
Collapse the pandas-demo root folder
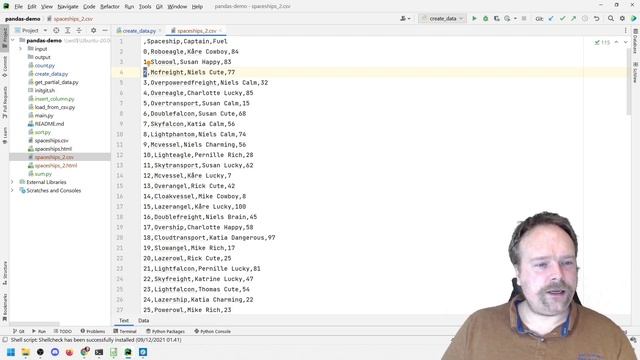(x=13, y=40)
